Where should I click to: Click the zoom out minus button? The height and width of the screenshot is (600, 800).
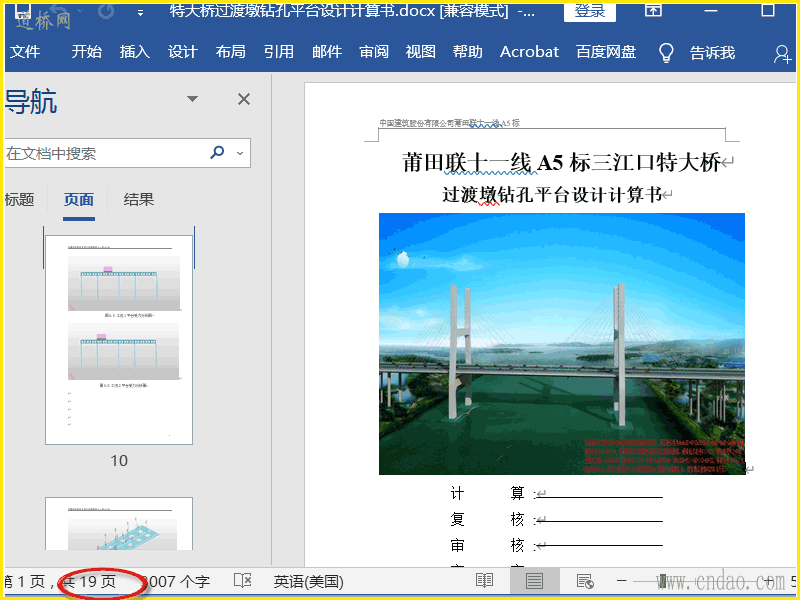click(621, 581)
